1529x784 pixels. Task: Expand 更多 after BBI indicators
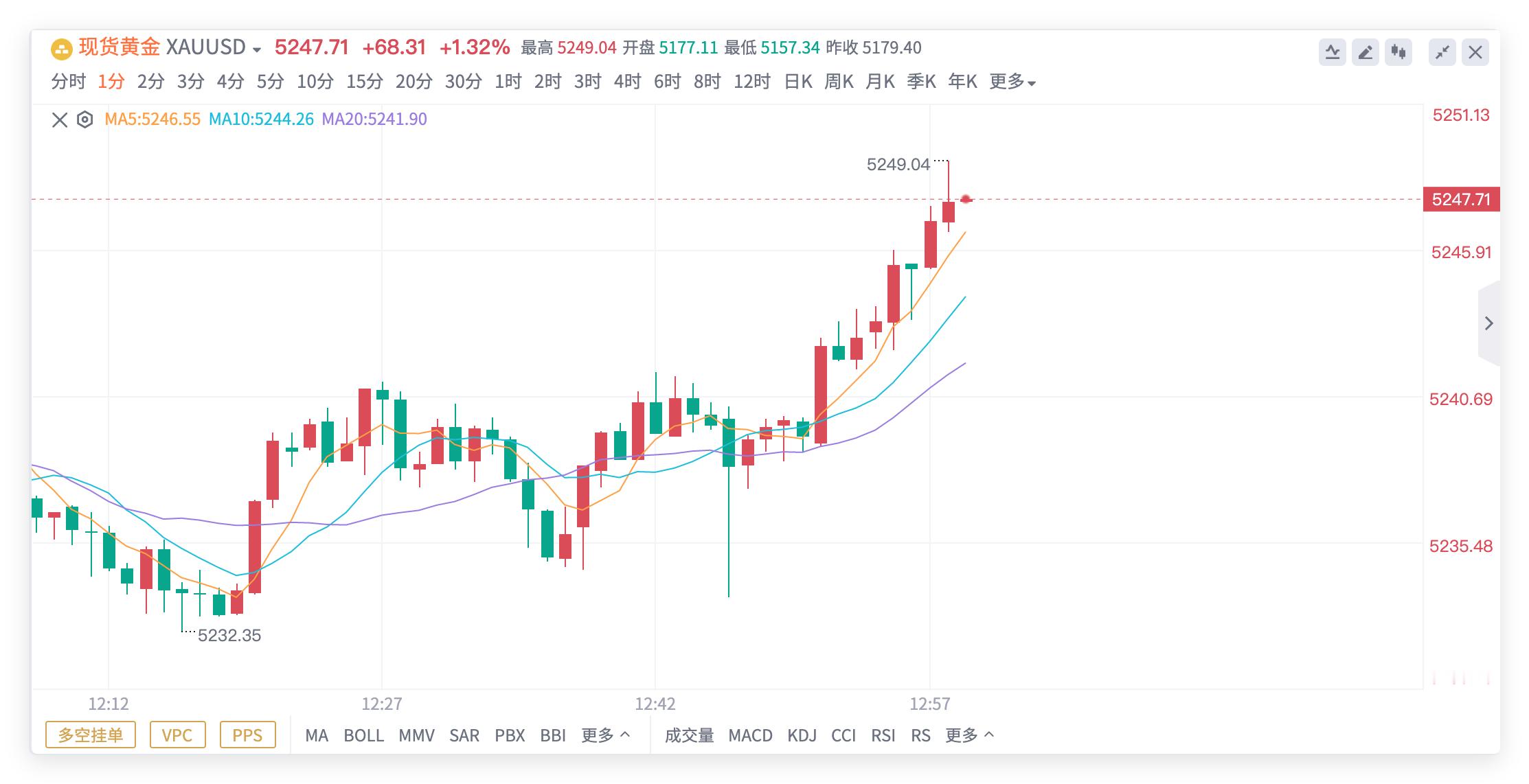click(x=605, y=735)
